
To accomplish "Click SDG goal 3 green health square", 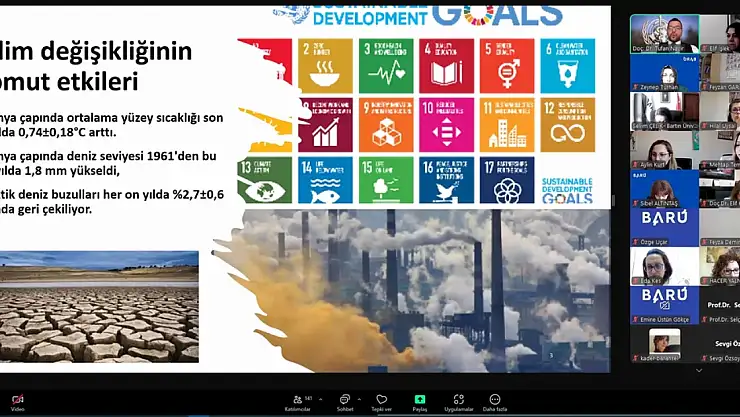I will click(x=386, y=66).
